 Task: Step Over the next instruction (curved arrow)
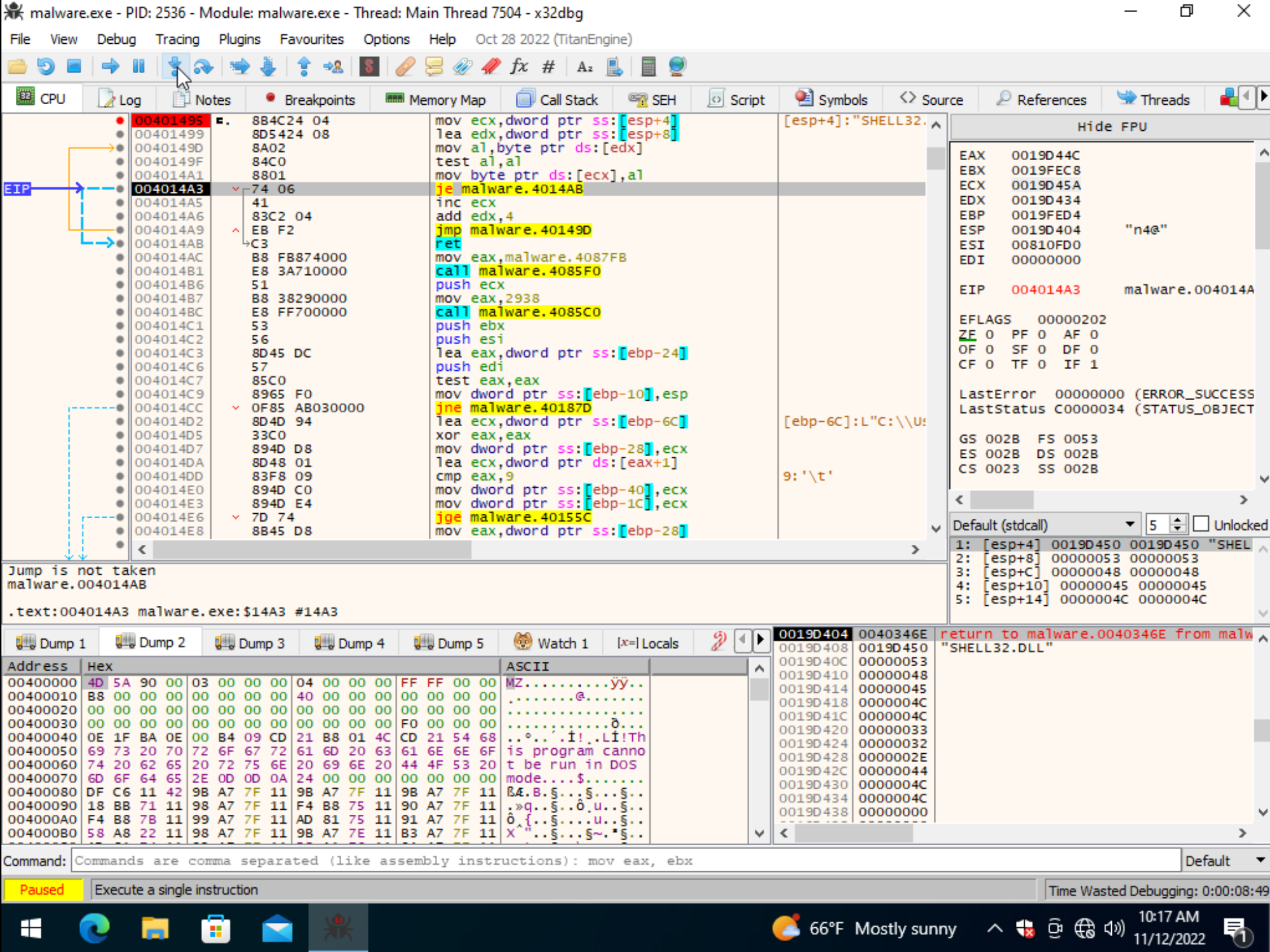[x=204, y=66]
